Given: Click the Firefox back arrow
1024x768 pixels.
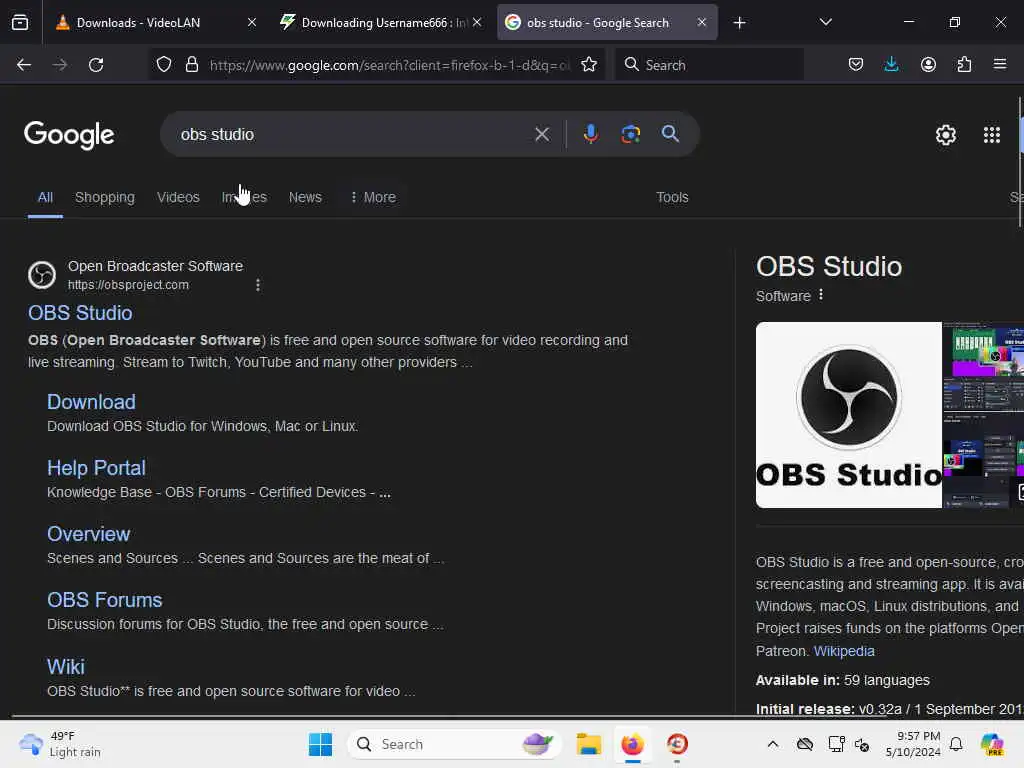Looking at the screenshot, I should click(24, 65).
